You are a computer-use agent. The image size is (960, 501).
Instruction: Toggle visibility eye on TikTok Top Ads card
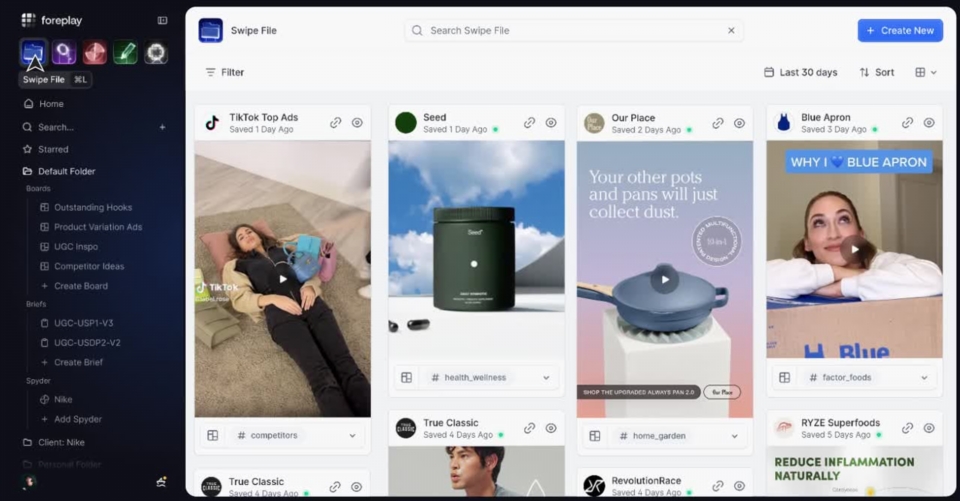357,123
